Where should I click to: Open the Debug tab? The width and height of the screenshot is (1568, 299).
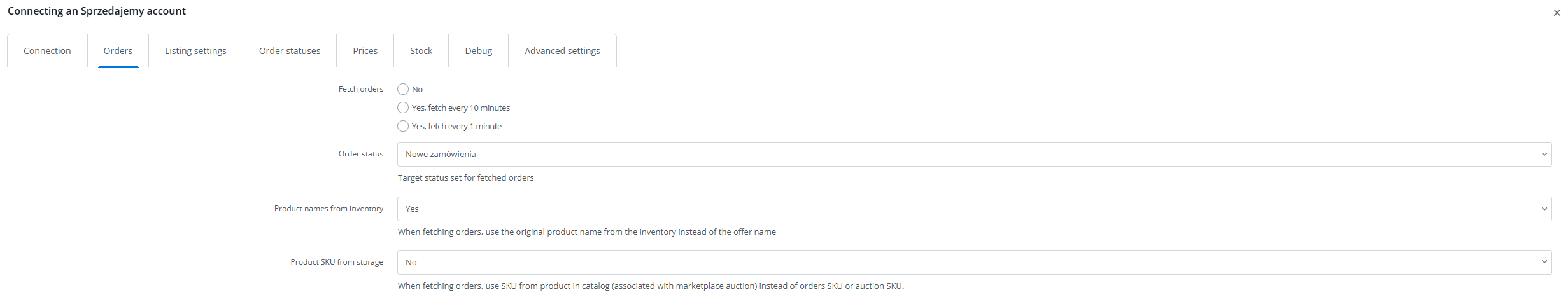click(x=478, y=51)
